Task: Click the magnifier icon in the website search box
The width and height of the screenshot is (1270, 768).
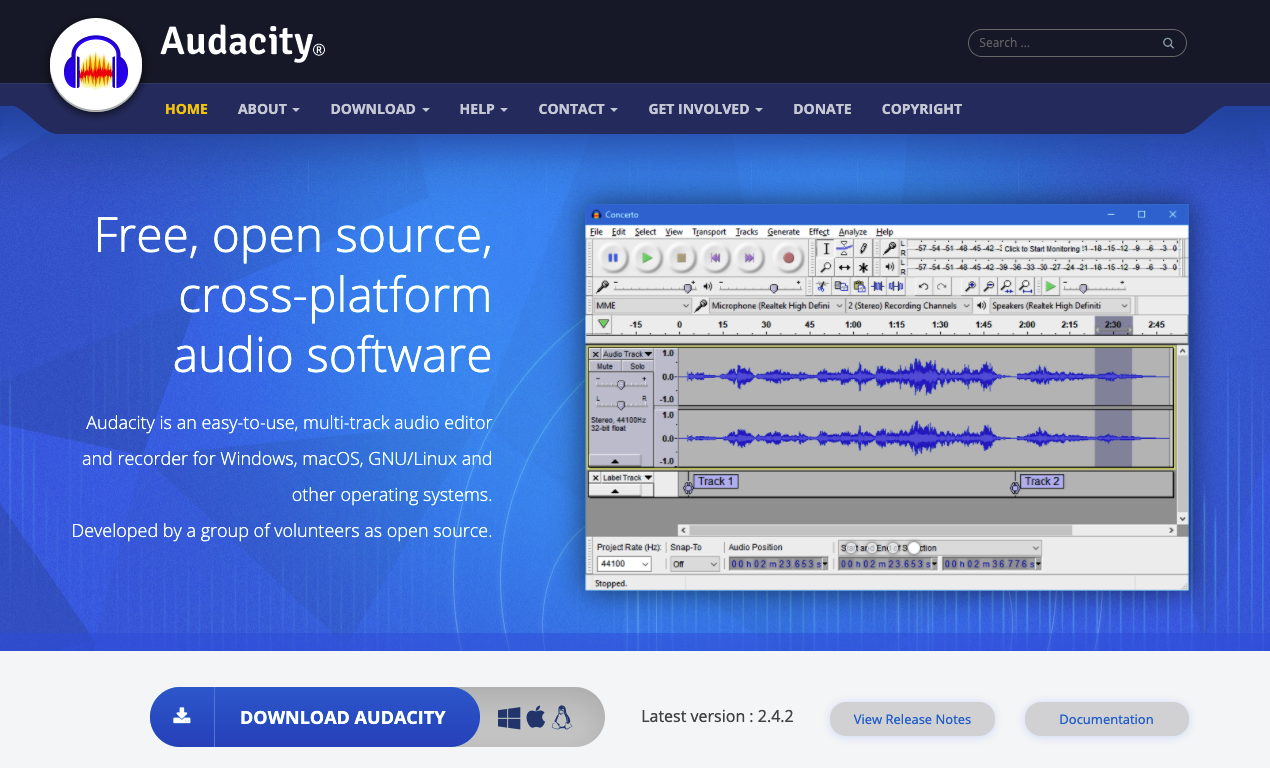Action: coord(1168,43)
